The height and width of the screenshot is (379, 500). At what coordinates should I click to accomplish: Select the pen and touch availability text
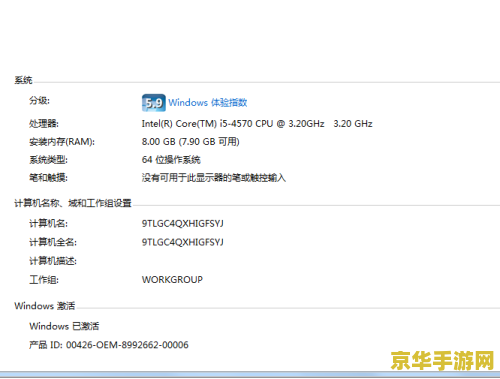[214, 178]
